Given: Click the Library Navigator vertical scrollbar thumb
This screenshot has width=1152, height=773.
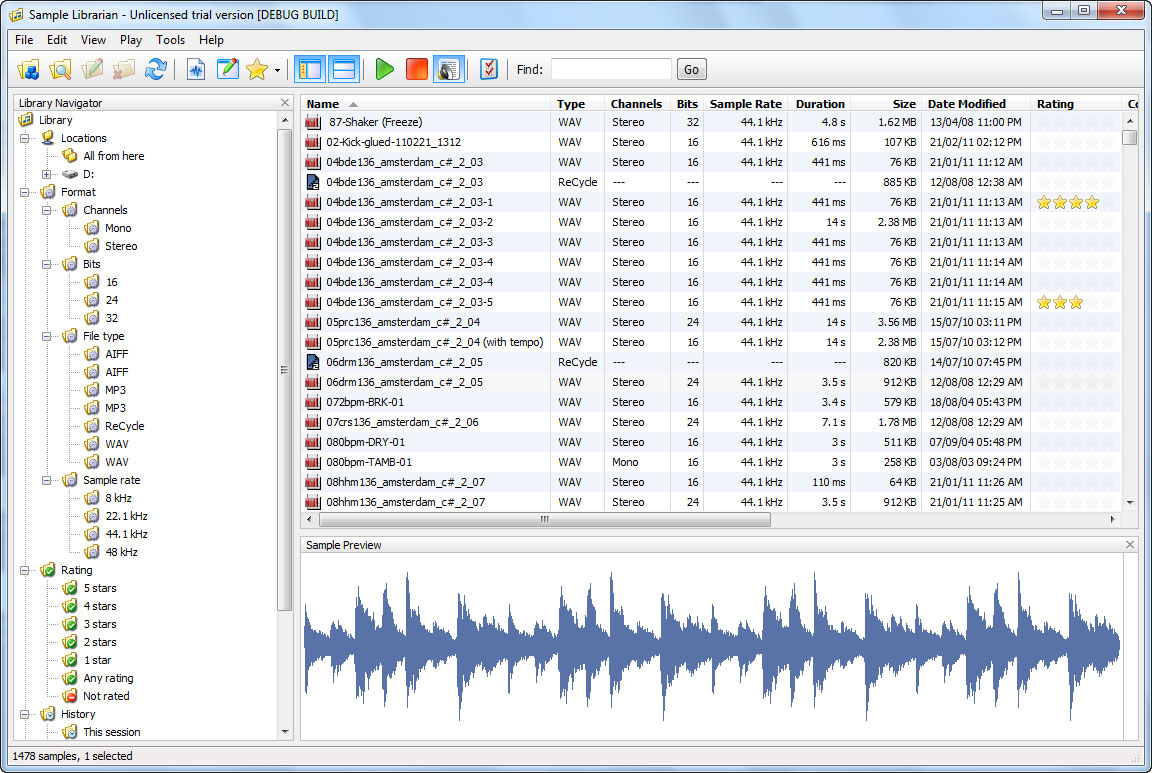Looking at the screenshot, I should point(284,370).
